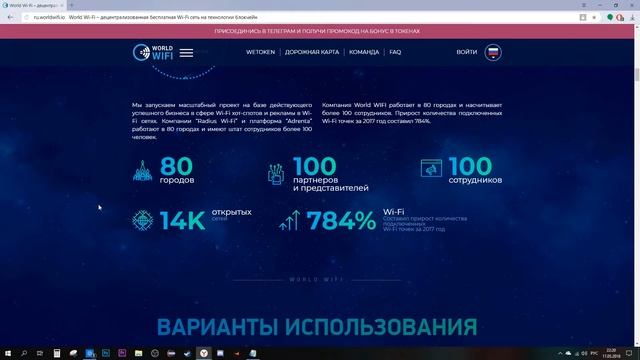
Task: Open the Russian flag language selector
Action: pyautogui.click(x=493, y=52)
